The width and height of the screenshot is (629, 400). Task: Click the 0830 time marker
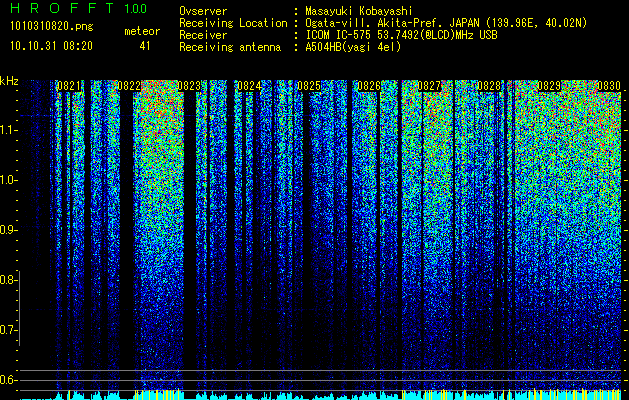point(609,86)
